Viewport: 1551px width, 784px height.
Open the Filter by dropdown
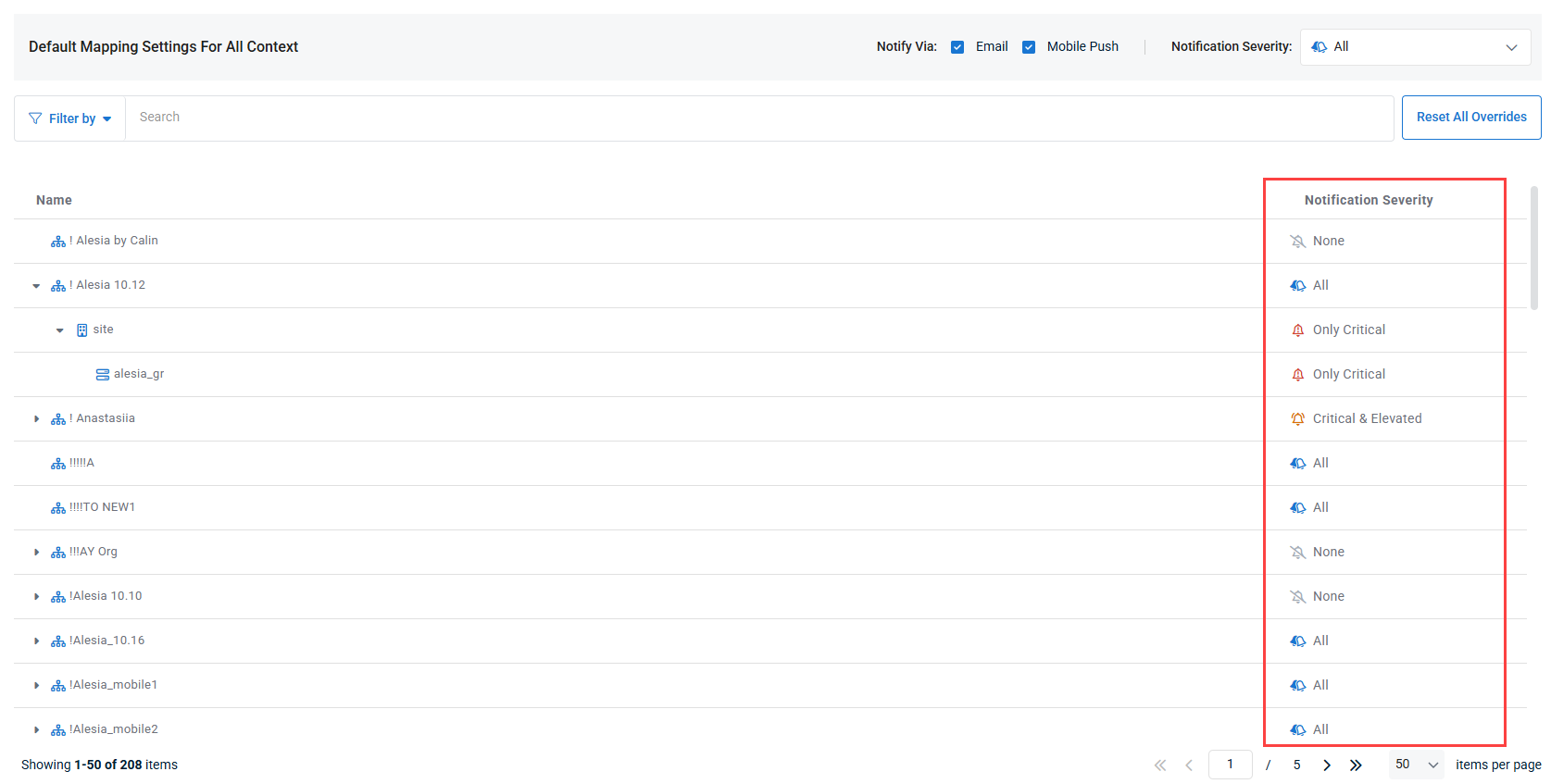70,118
